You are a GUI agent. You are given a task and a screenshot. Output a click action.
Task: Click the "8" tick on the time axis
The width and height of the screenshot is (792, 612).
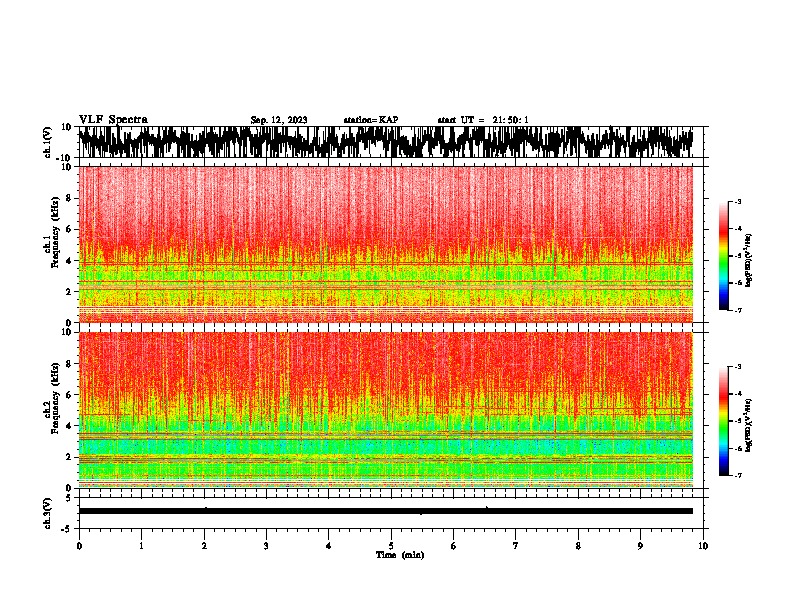coord(578,546)
